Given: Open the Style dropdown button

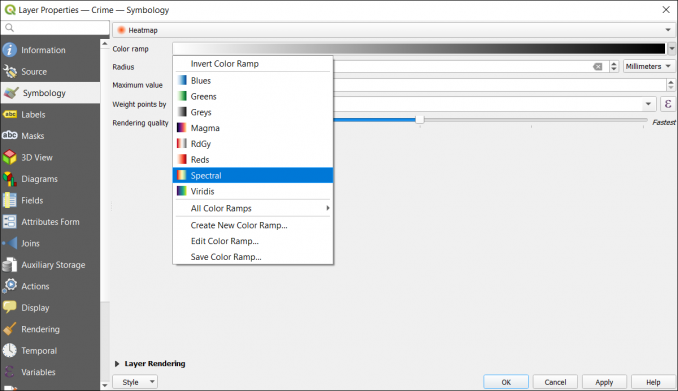Looking at the screenshot, I should (x=135, y=382).
